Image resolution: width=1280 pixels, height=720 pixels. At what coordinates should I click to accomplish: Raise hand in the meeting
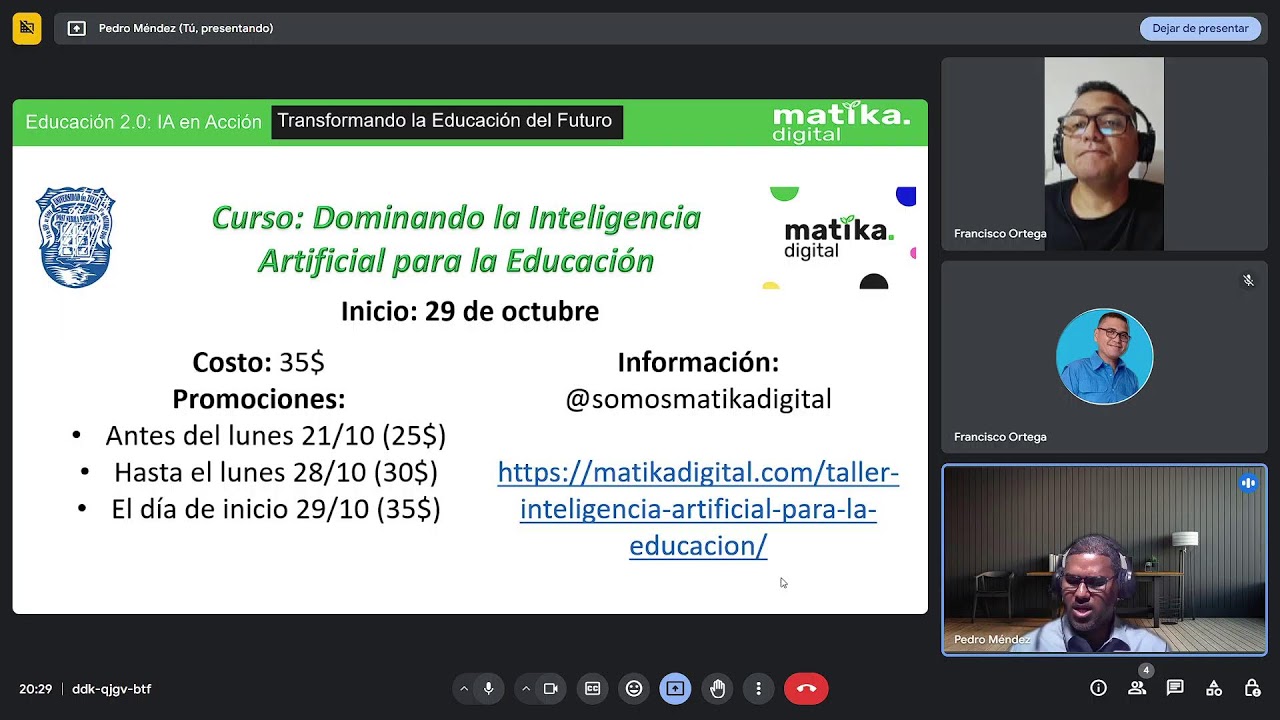pos(717,688)
